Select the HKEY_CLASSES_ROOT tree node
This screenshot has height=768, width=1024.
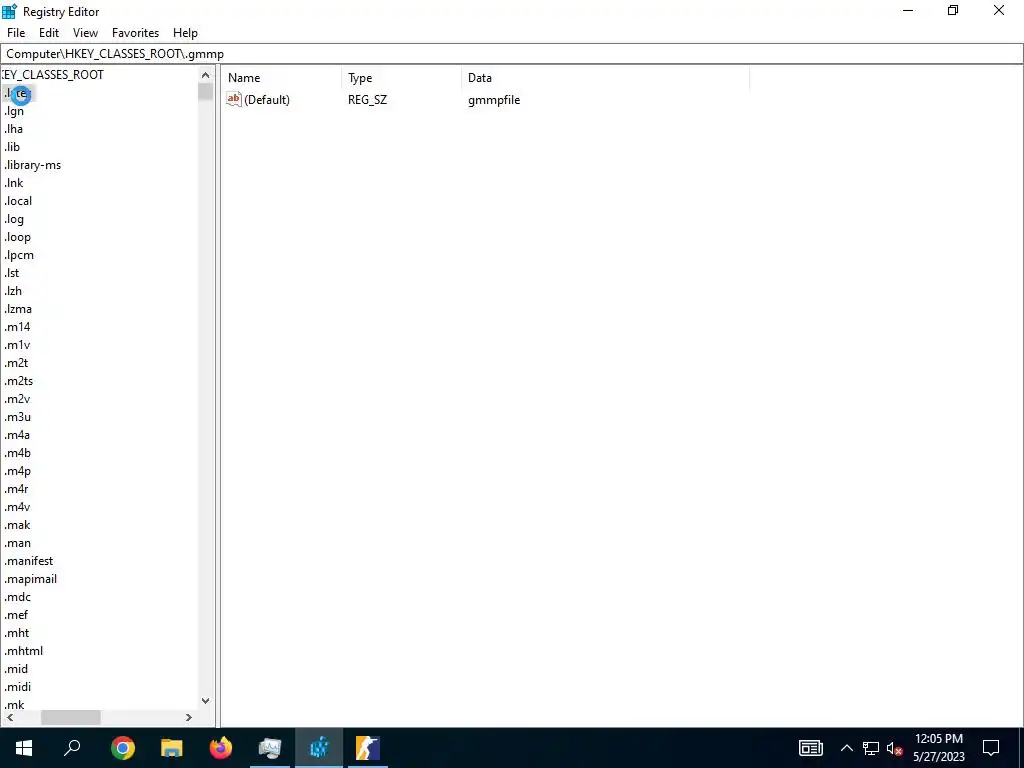[53, 74]
